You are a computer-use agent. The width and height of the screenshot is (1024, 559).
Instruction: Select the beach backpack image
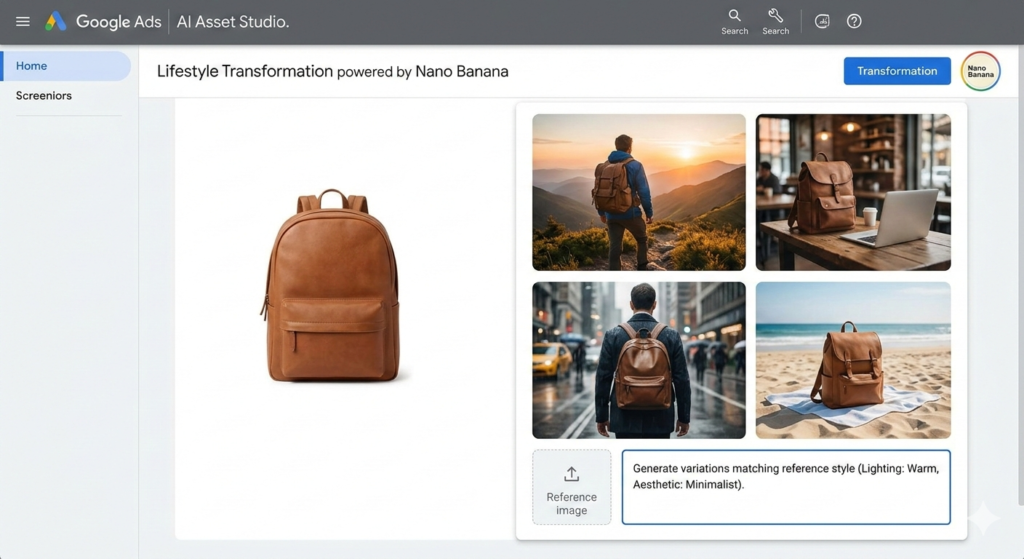coord(853,360)
